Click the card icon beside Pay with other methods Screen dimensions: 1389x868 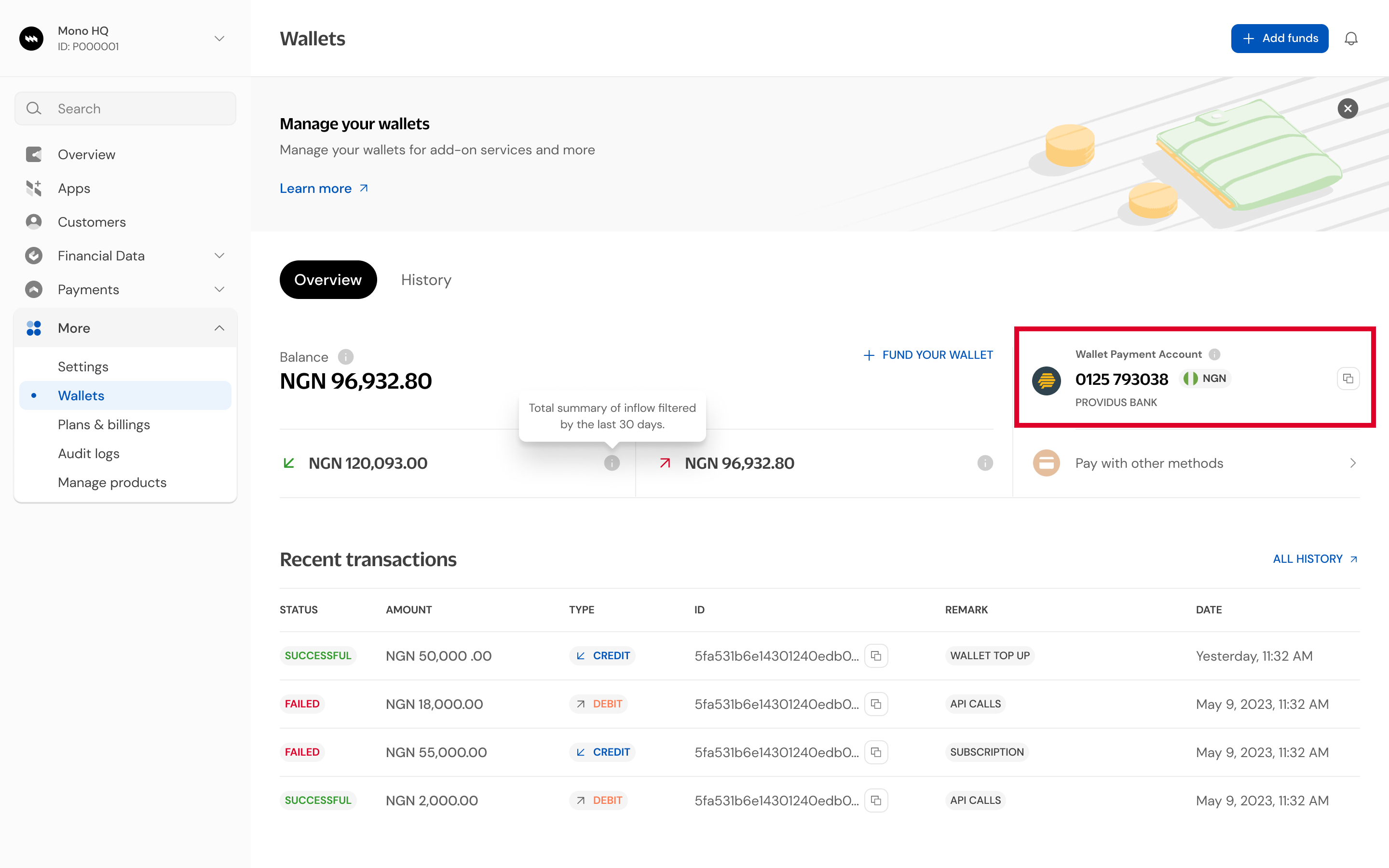point(1047,463)
